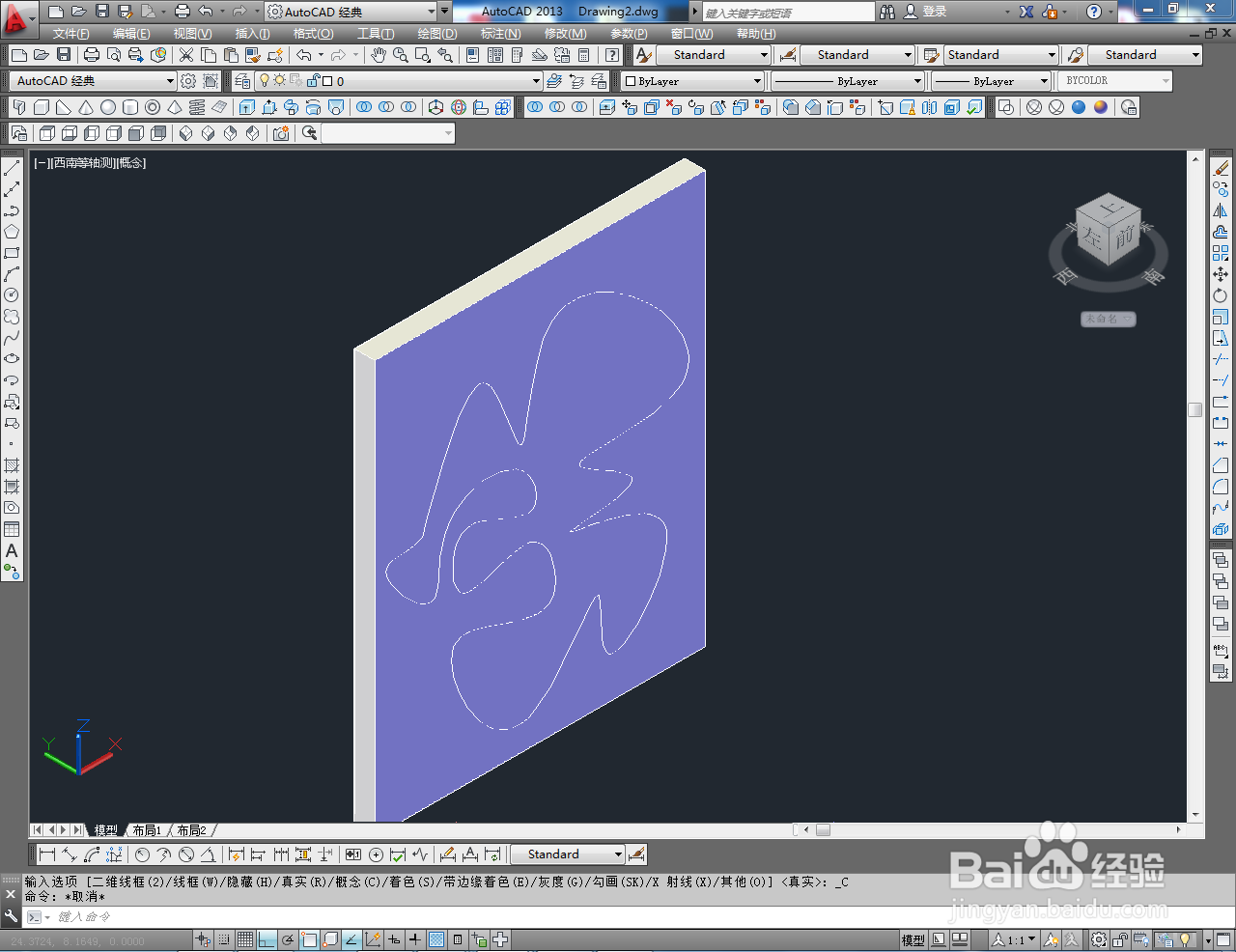1236x952 pixels.
Task: Click the viewport label [西南等轴测]
Action: click(82, 163)
